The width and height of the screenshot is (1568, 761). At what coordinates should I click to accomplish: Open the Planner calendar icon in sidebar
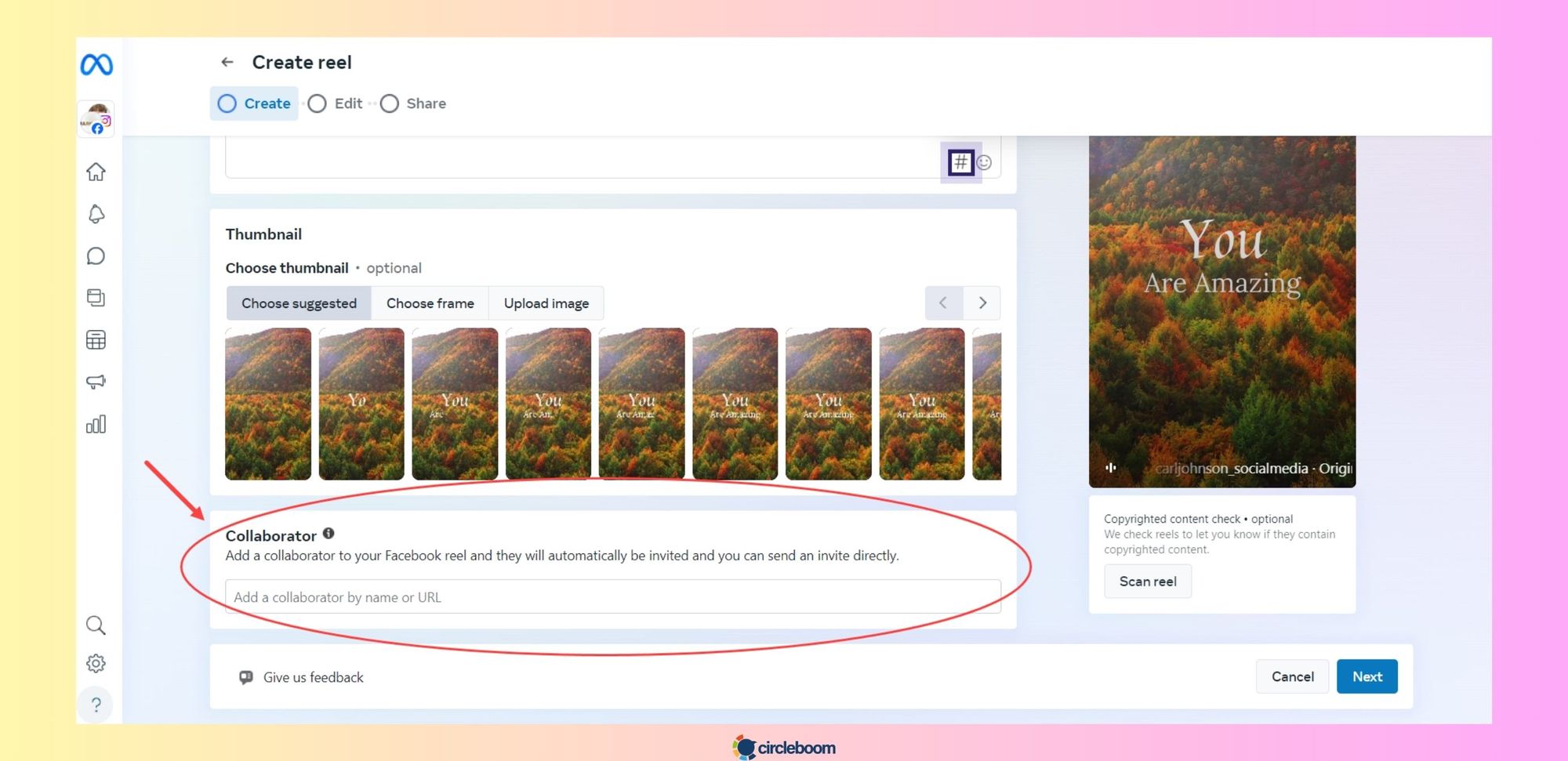pos(96,339)
